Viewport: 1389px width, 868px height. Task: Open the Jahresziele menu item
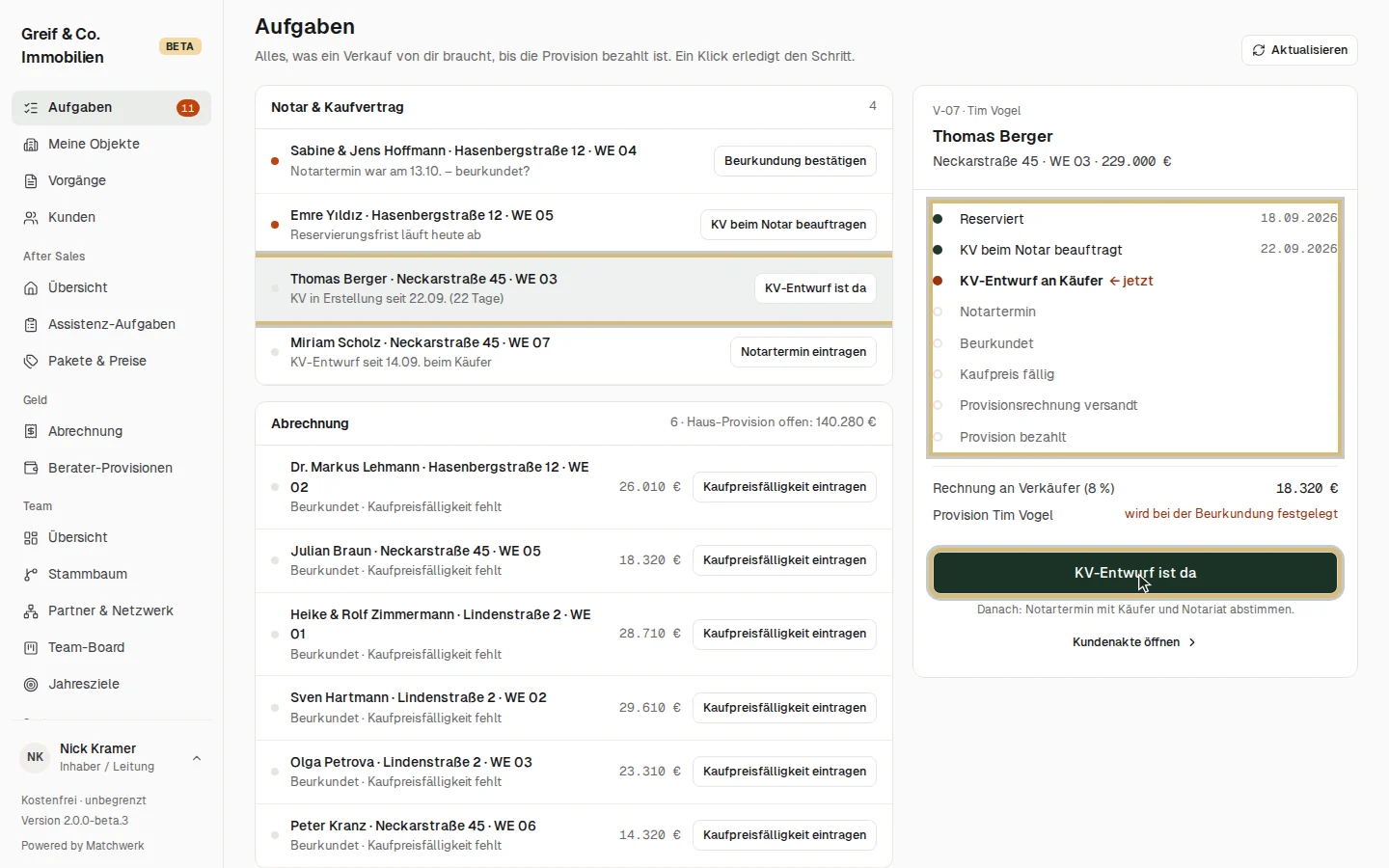pos(112,685)
